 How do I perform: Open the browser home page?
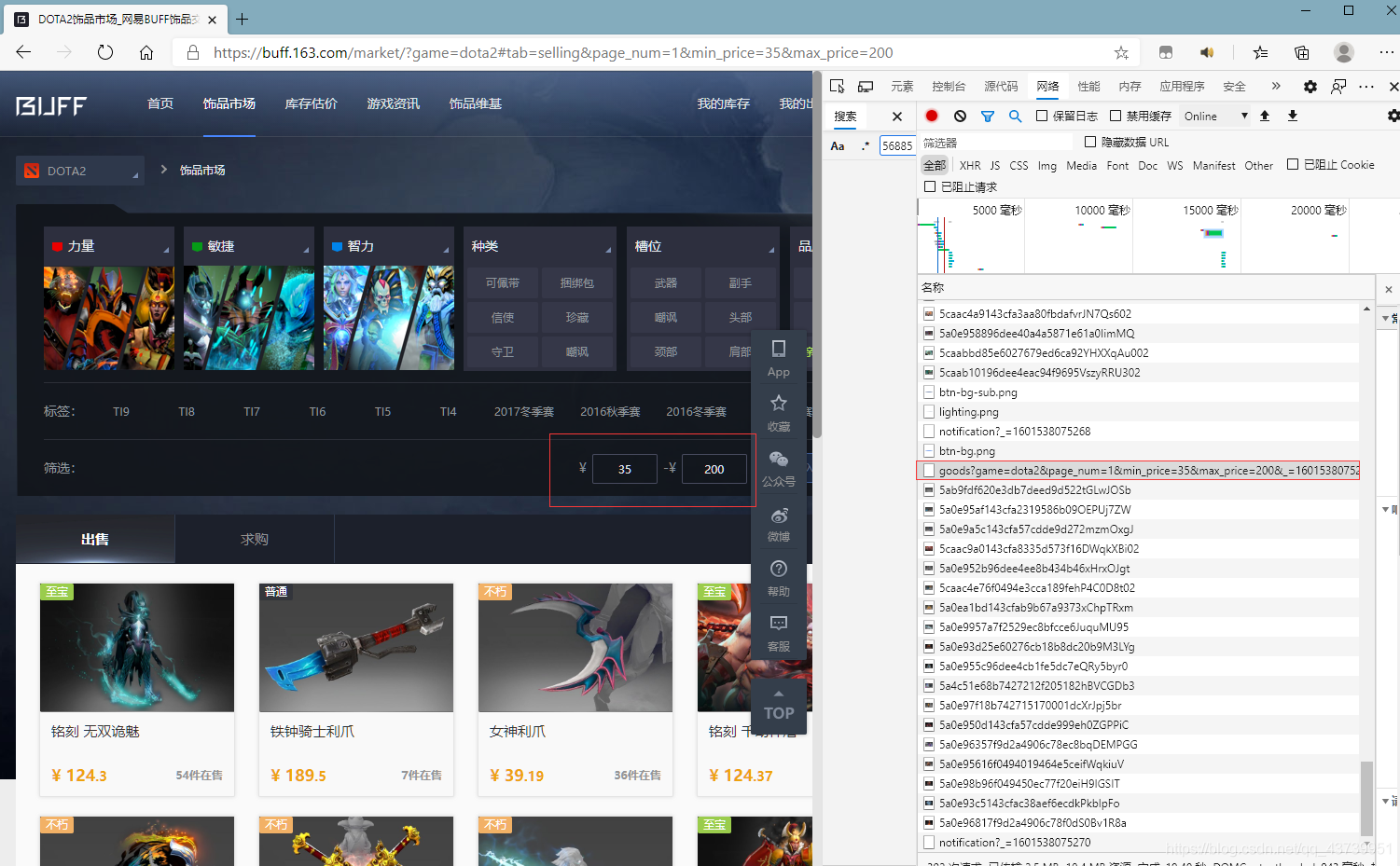point(146,52)
